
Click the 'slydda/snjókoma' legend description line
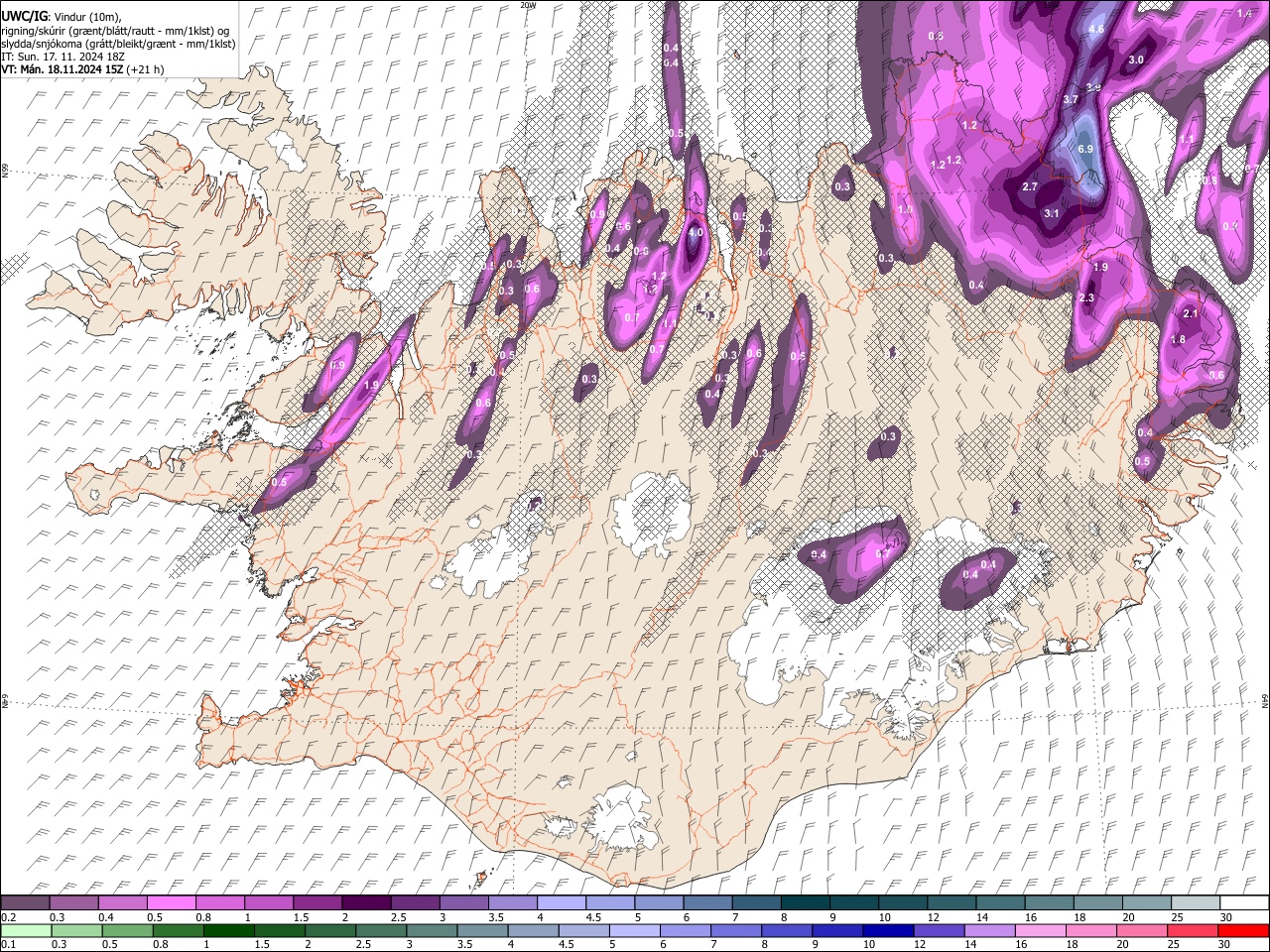[x=119, y=44]
